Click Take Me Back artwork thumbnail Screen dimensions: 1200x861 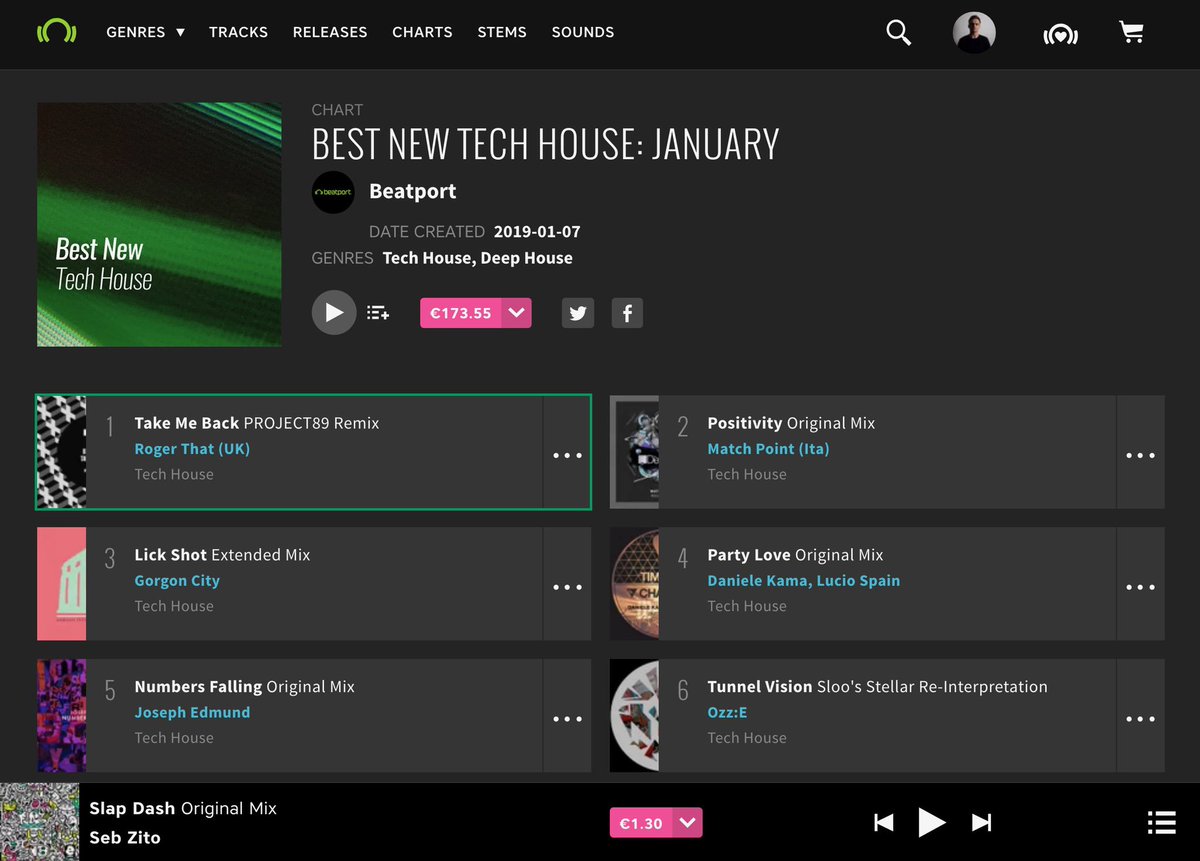coord(61,452)
